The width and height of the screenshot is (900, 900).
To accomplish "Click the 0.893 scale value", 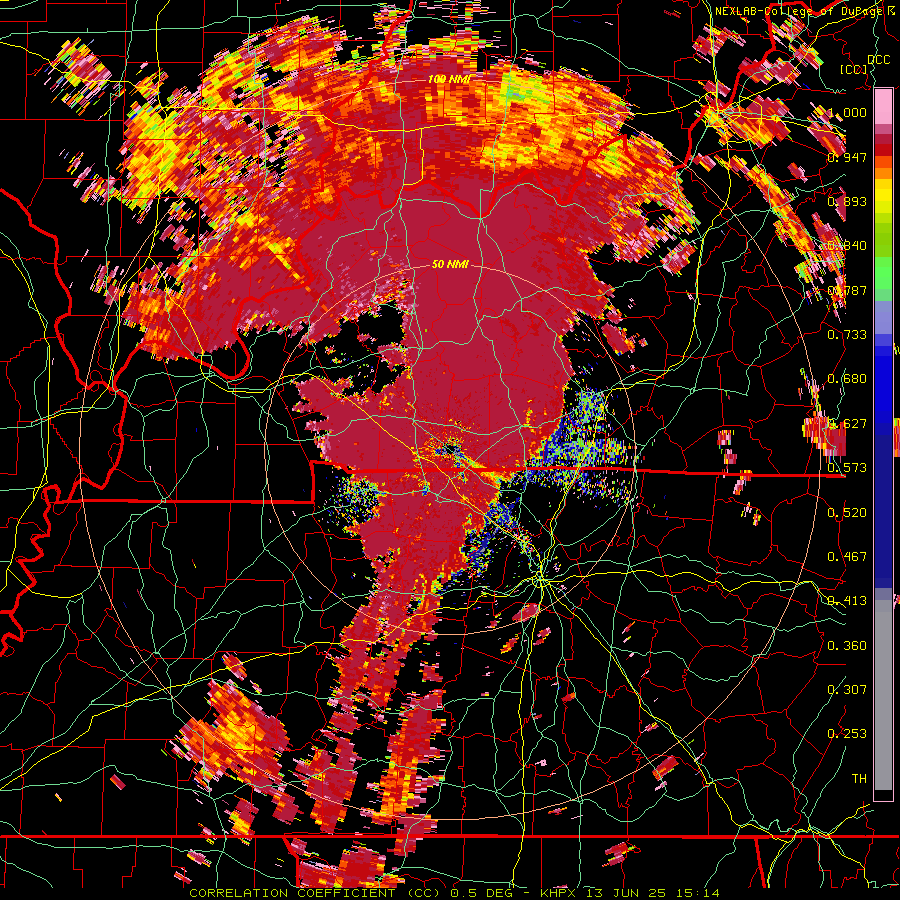I will [x=847, y=201].
